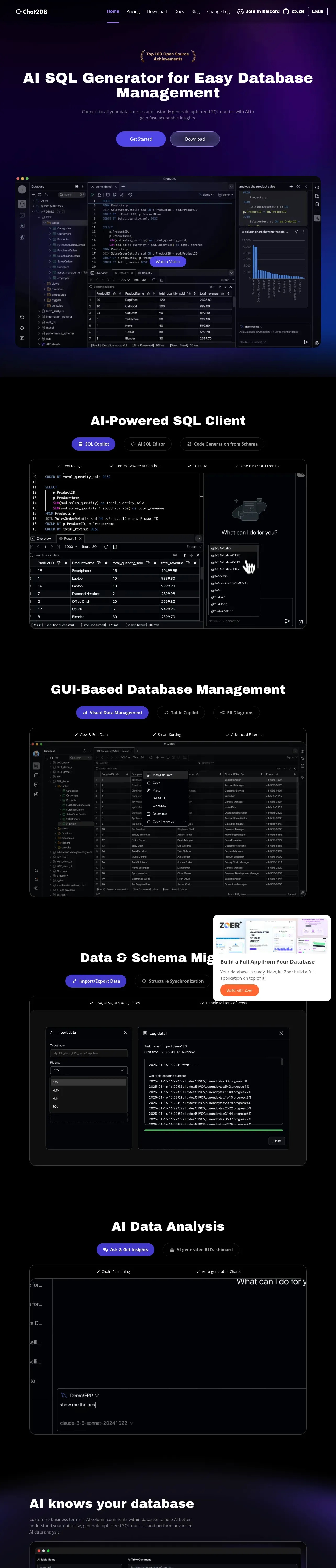Choose Paste in context menu

(166, 791)
